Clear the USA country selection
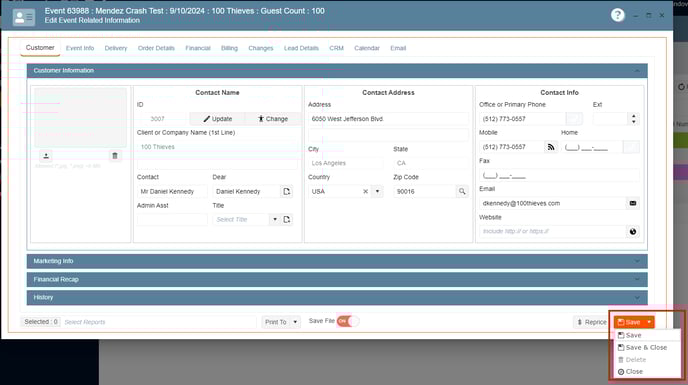Image resolution: width=688 pixels, height=385 pixels. 366,191
